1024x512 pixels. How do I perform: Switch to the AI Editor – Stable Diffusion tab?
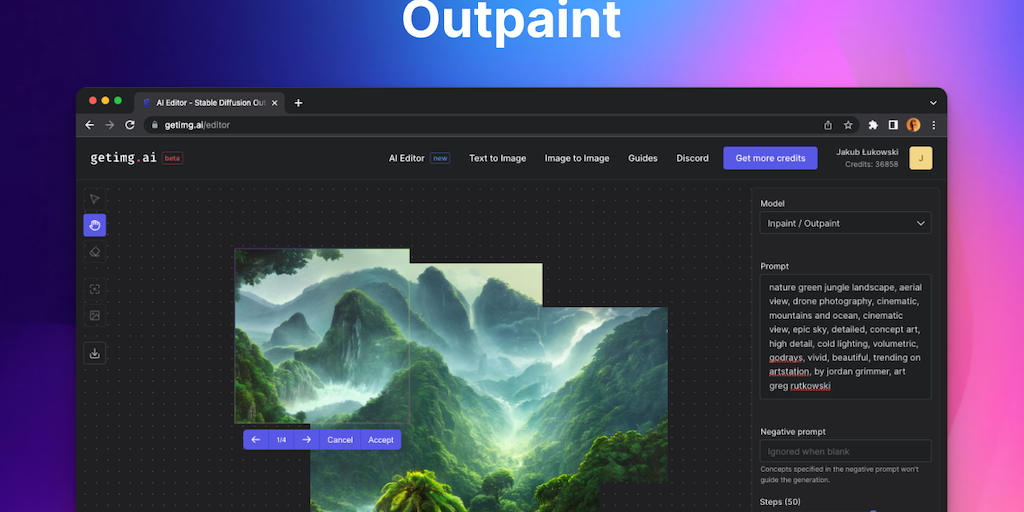(210, 103)
